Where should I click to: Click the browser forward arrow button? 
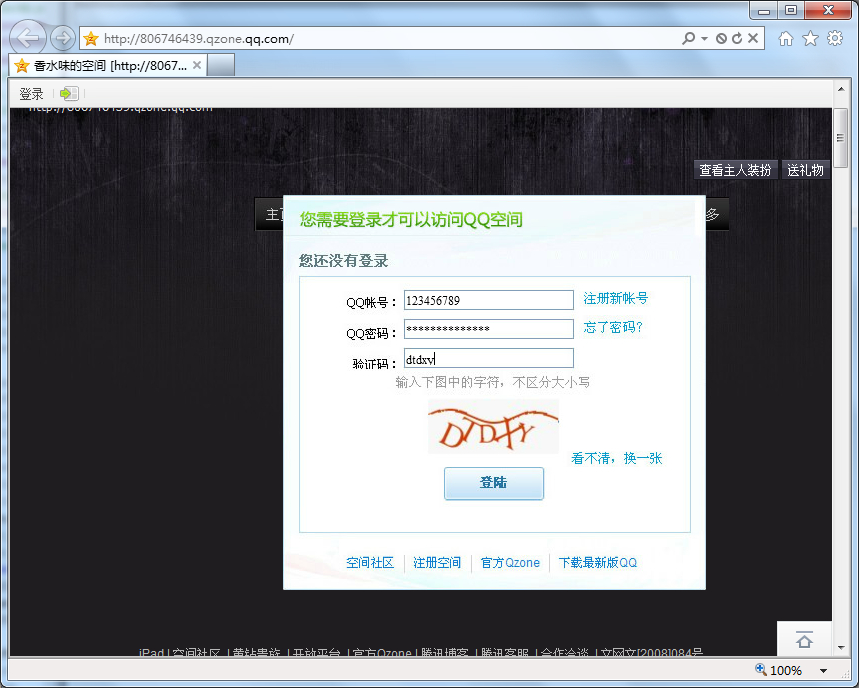tap(63, 38)
